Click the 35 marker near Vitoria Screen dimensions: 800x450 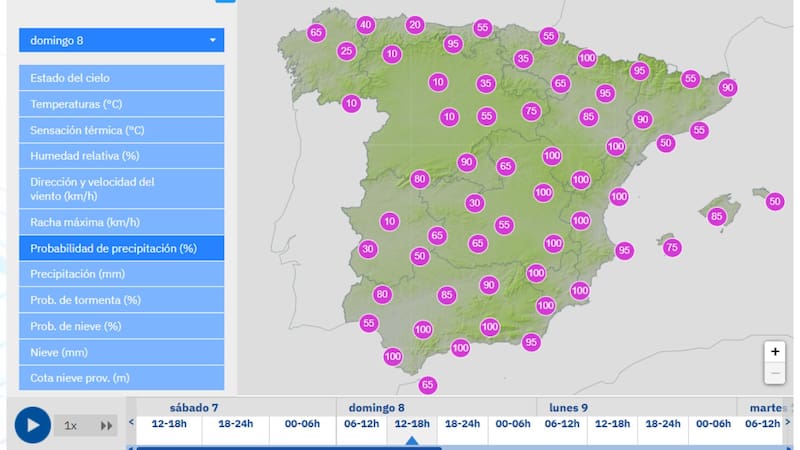pos(523,59)
